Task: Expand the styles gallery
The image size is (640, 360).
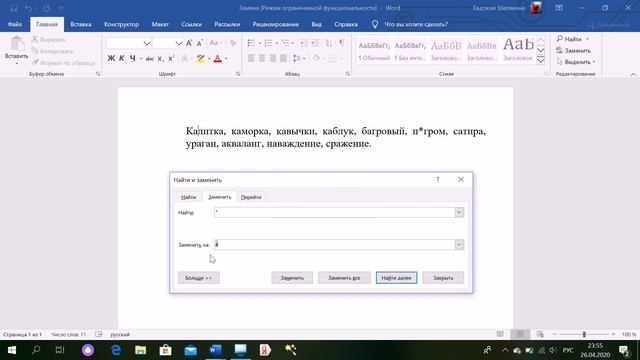Action: pyautogui.click(x=540, y=60)
